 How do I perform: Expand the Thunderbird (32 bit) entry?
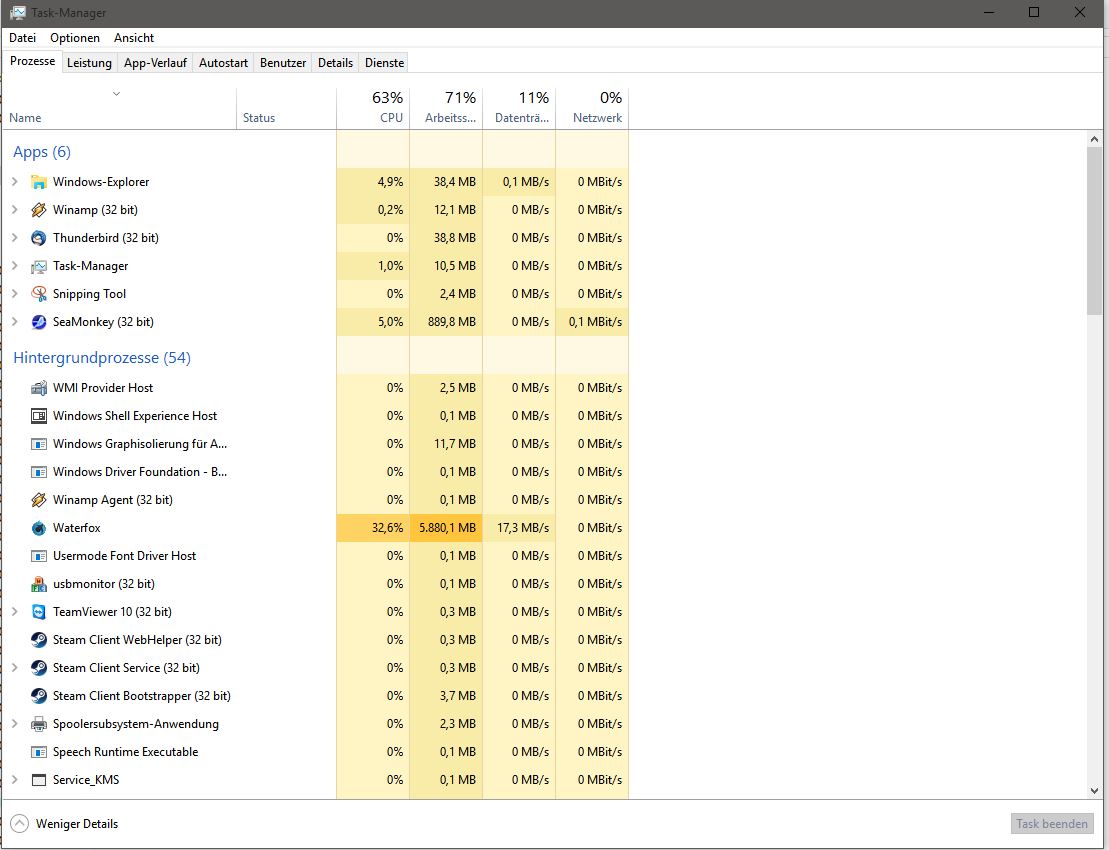coord(14,238)
